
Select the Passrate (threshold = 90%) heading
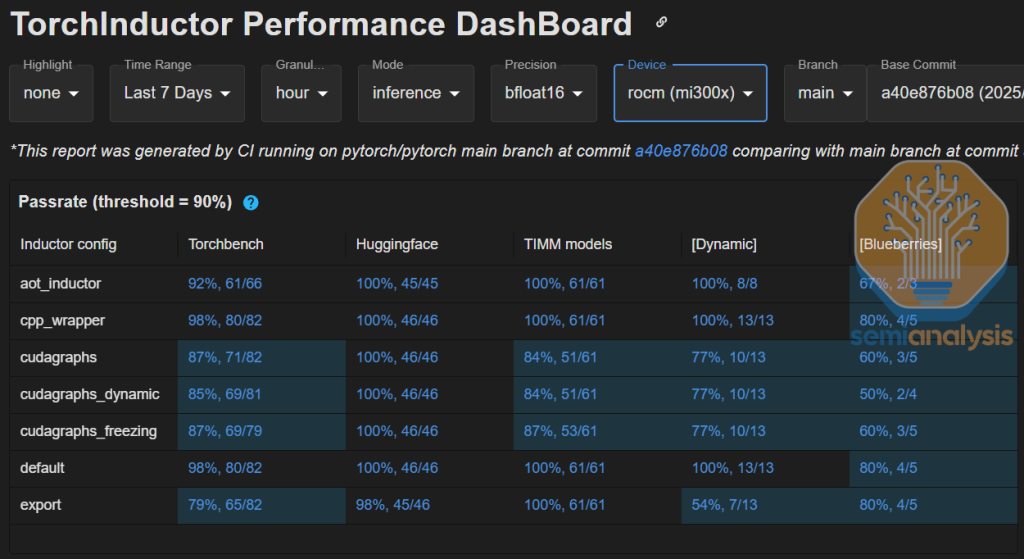[125, 202]
